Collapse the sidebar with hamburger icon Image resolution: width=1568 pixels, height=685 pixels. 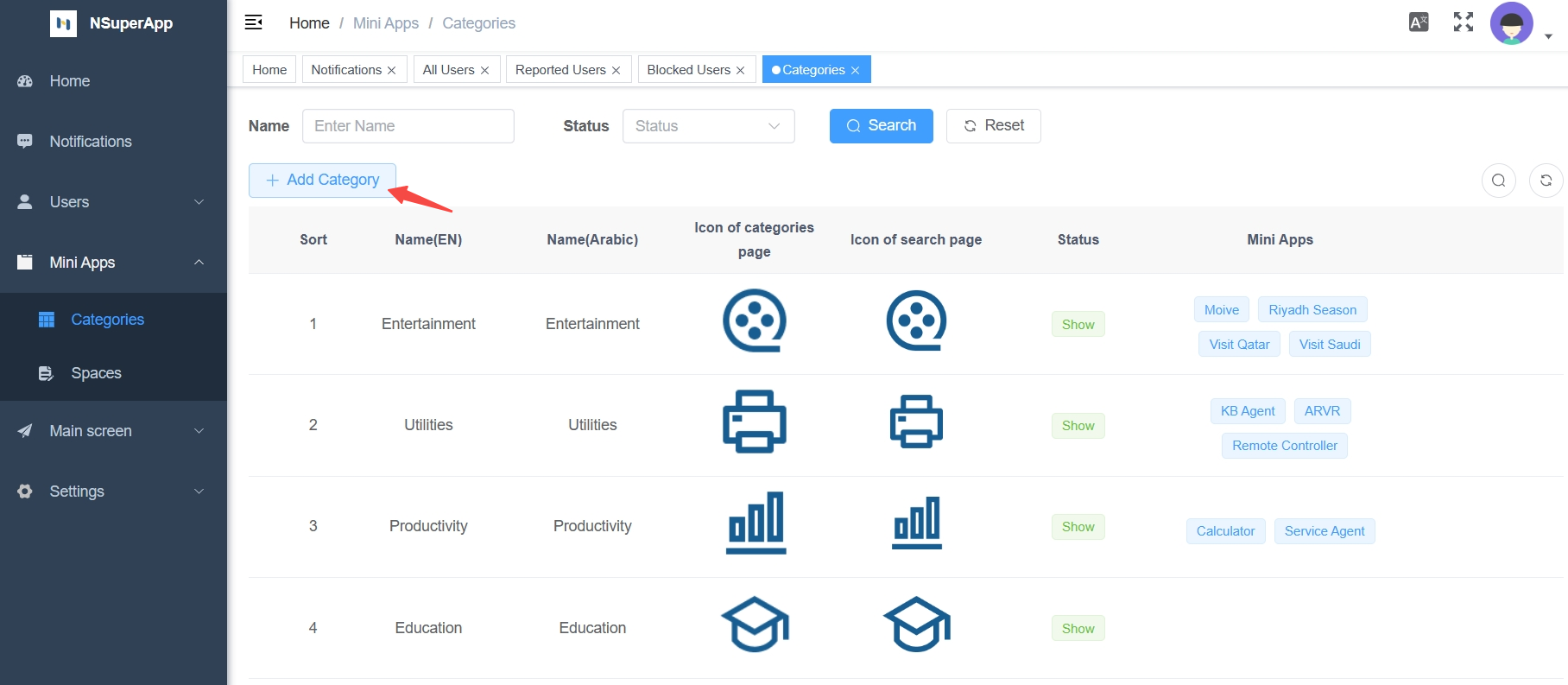[253, 22]
